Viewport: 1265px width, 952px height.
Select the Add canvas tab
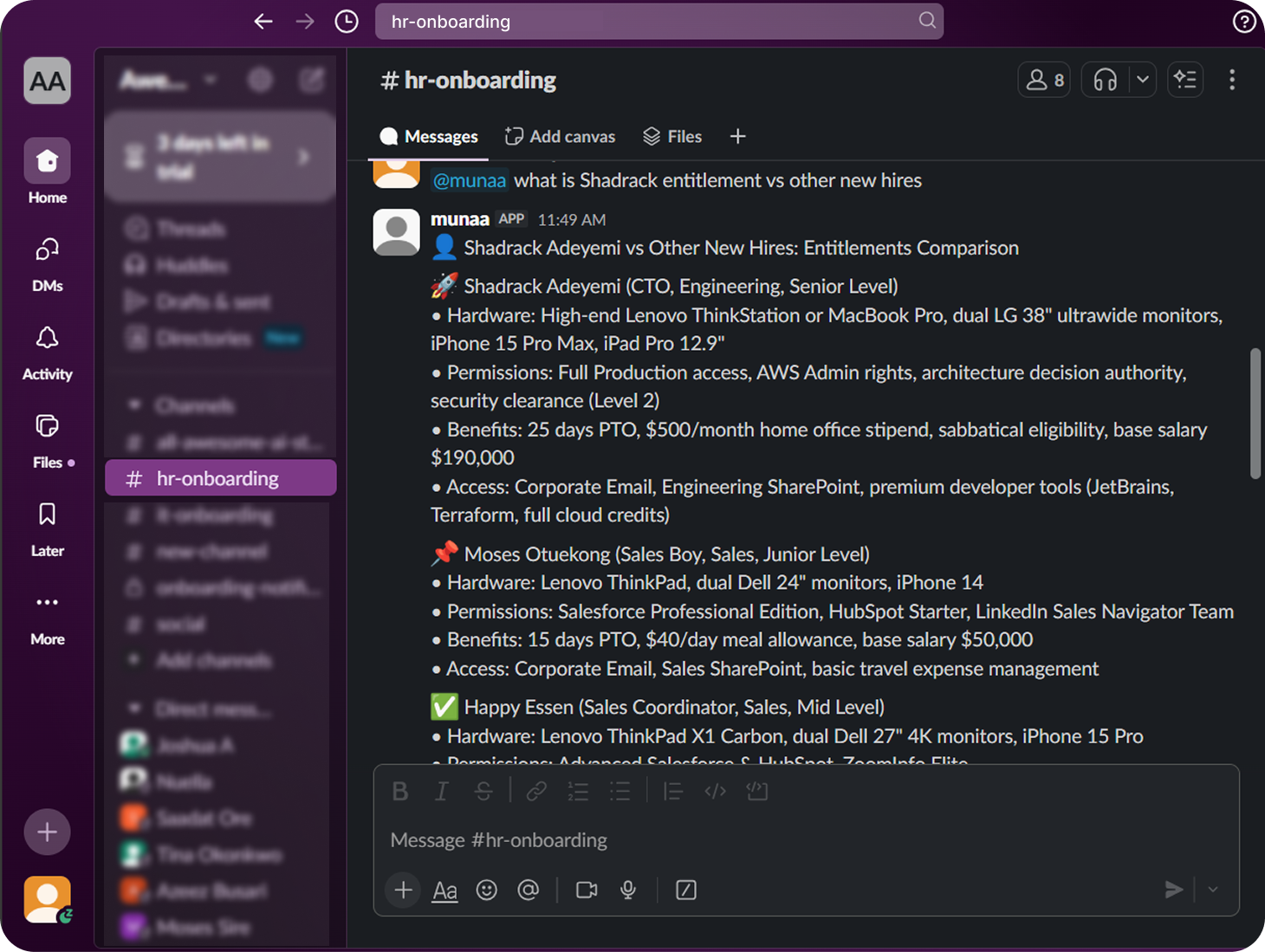[560, 137]
